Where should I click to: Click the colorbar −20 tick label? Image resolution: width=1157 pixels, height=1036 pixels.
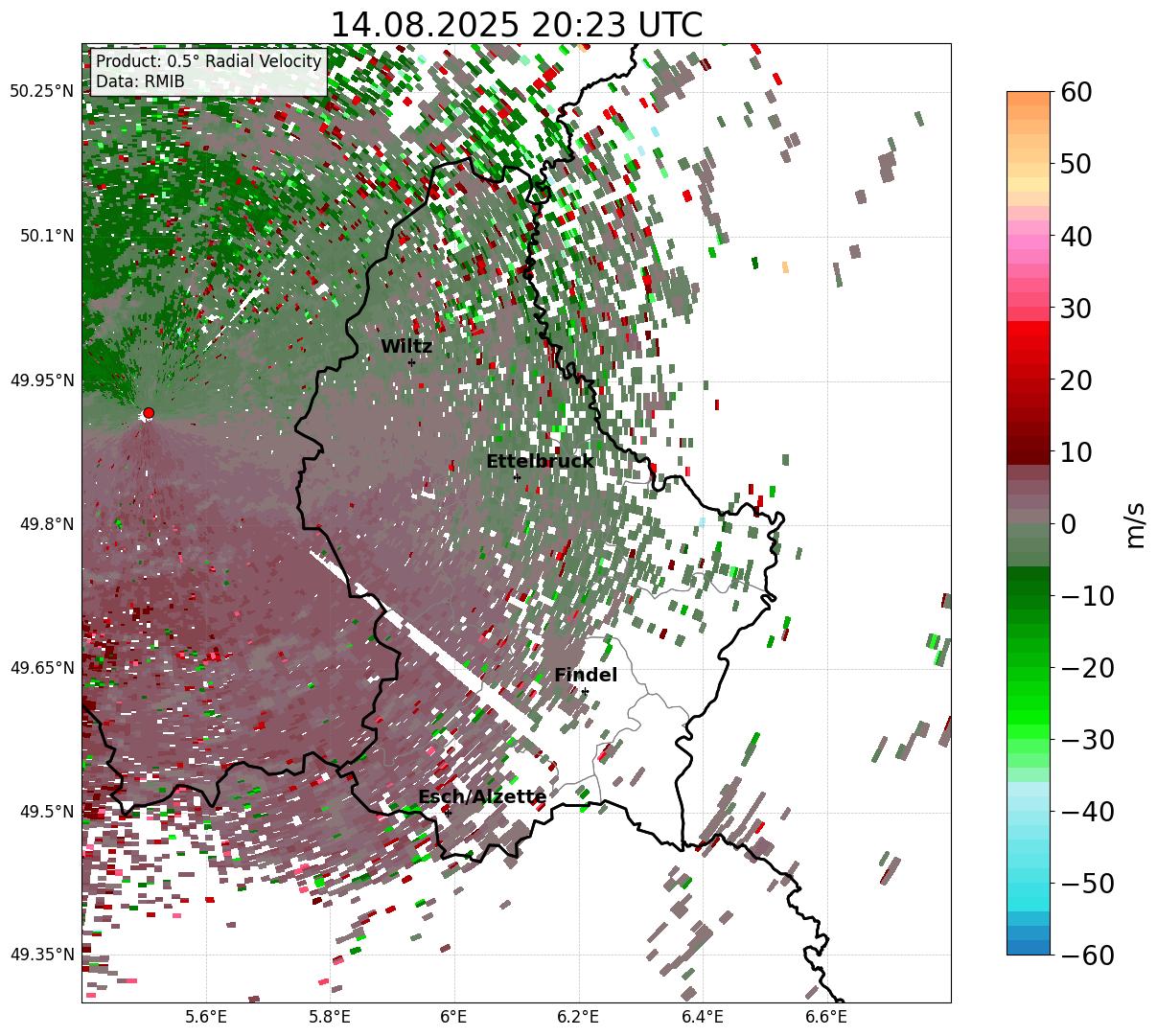pyautogui.click(x=1086, y=667)
